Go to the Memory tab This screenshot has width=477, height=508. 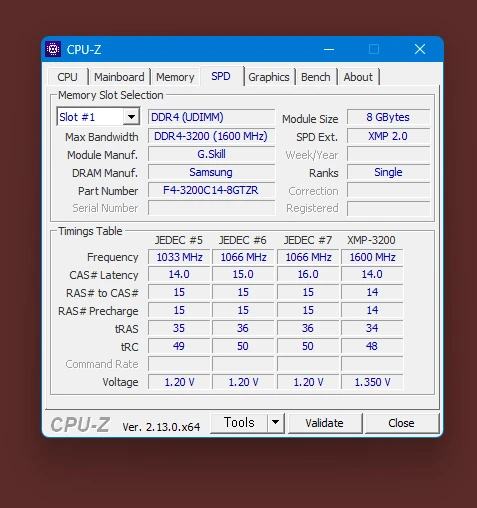(175, 77)
